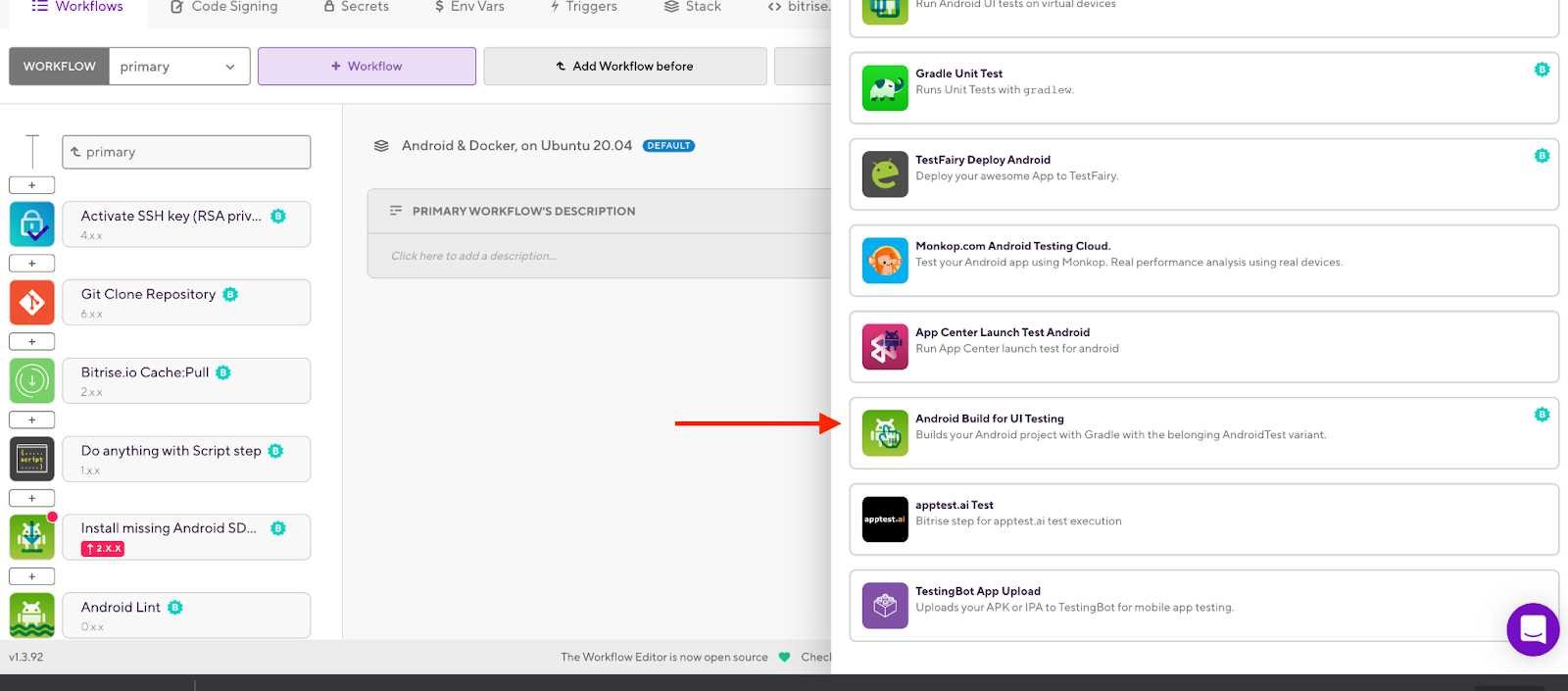
Task: Click the TestFairy Deploy Android icon
Action: (x=885, y=174)
